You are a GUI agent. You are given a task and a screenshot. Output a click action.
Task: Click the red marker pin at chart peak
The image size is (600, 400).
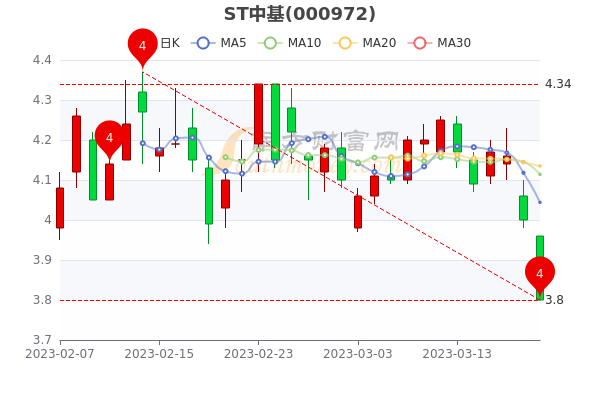click(x=143, y=47)
